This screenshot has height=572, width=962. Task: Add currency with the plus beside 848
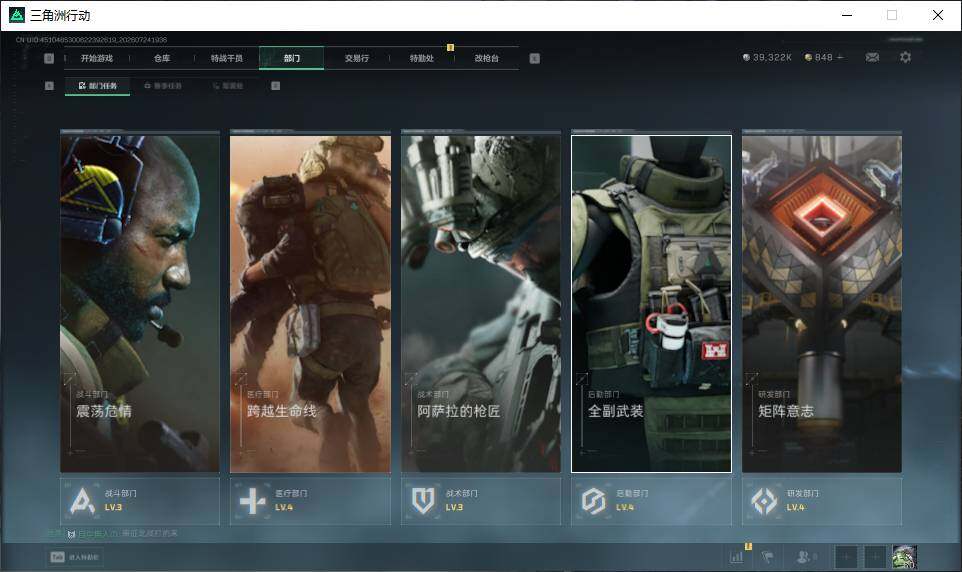click(840, 57)
